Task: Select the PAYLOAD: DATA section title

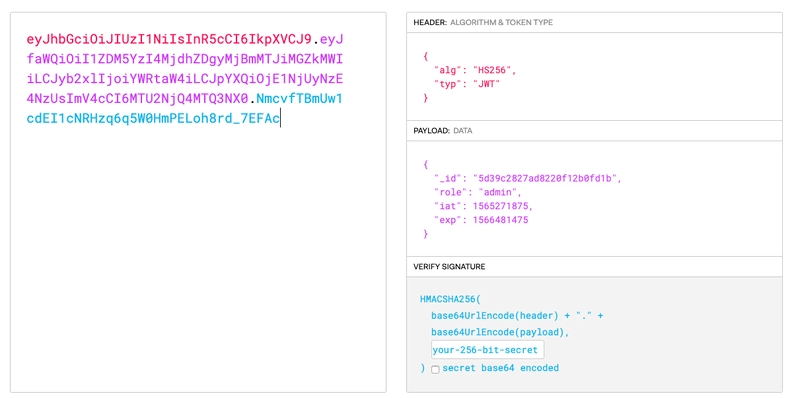Action: coord(442,131)
